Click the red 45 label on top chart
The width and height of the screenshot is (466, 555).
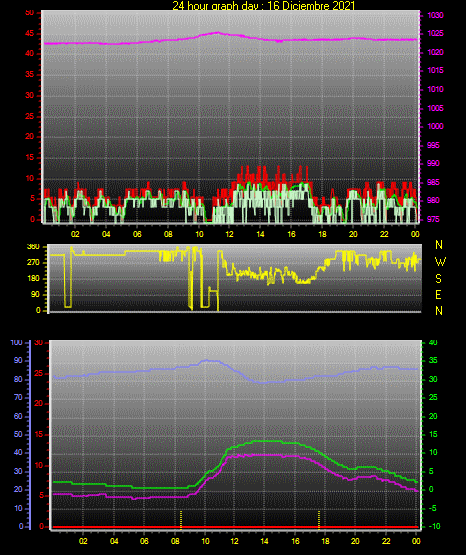30,34
